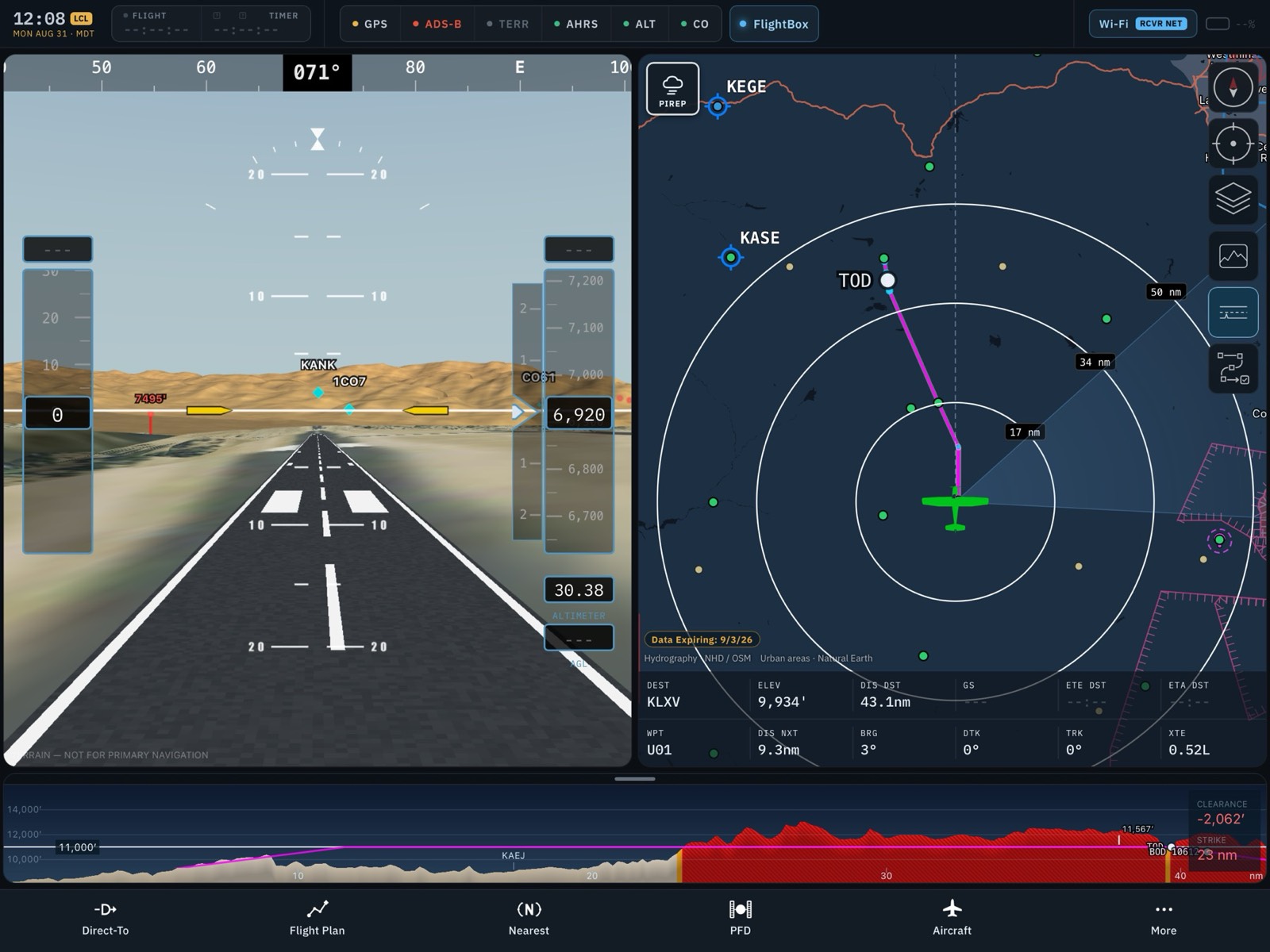The width and height of the screenshot is (1270, 952).
Task: Tap the green aircraft symbol
Action: click(955, 508)
